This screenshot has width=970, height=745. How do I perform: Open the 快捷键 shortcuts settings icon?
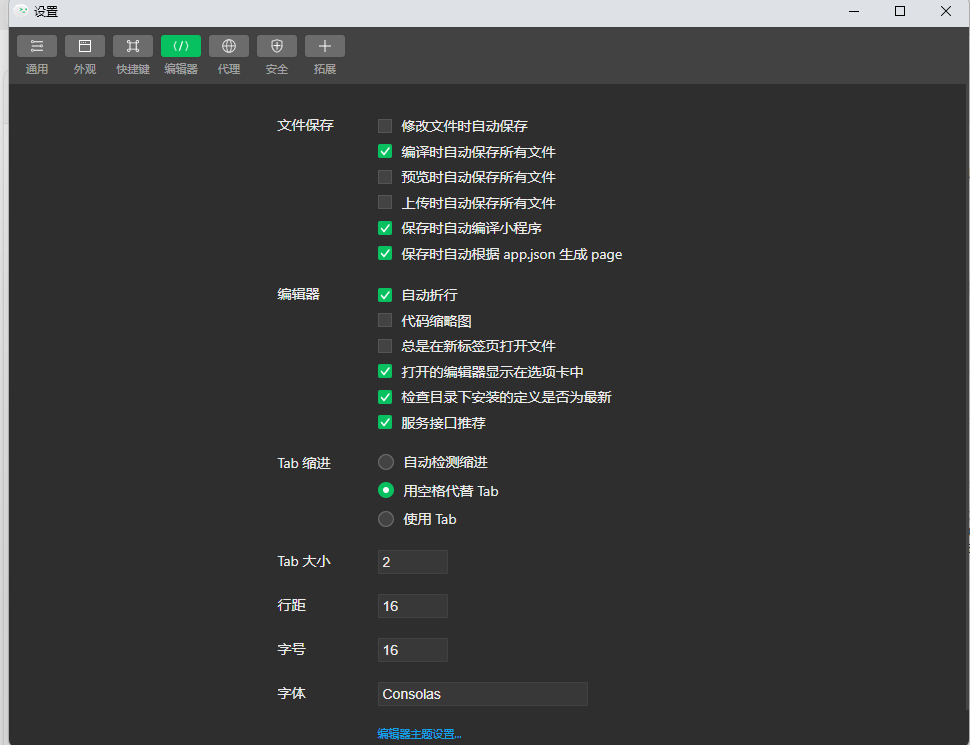click(x=133, y=46)
